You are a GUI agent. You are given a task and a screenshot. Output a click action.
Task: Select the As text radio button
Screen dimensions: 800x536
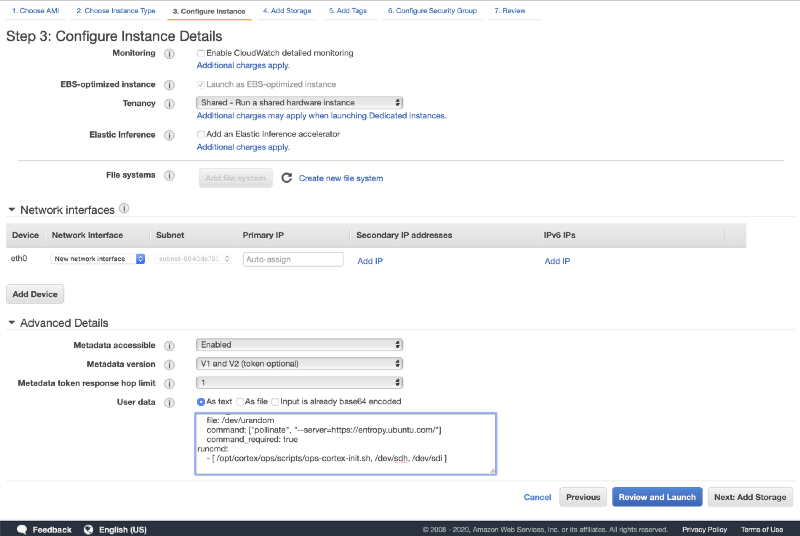pos(201,402)
